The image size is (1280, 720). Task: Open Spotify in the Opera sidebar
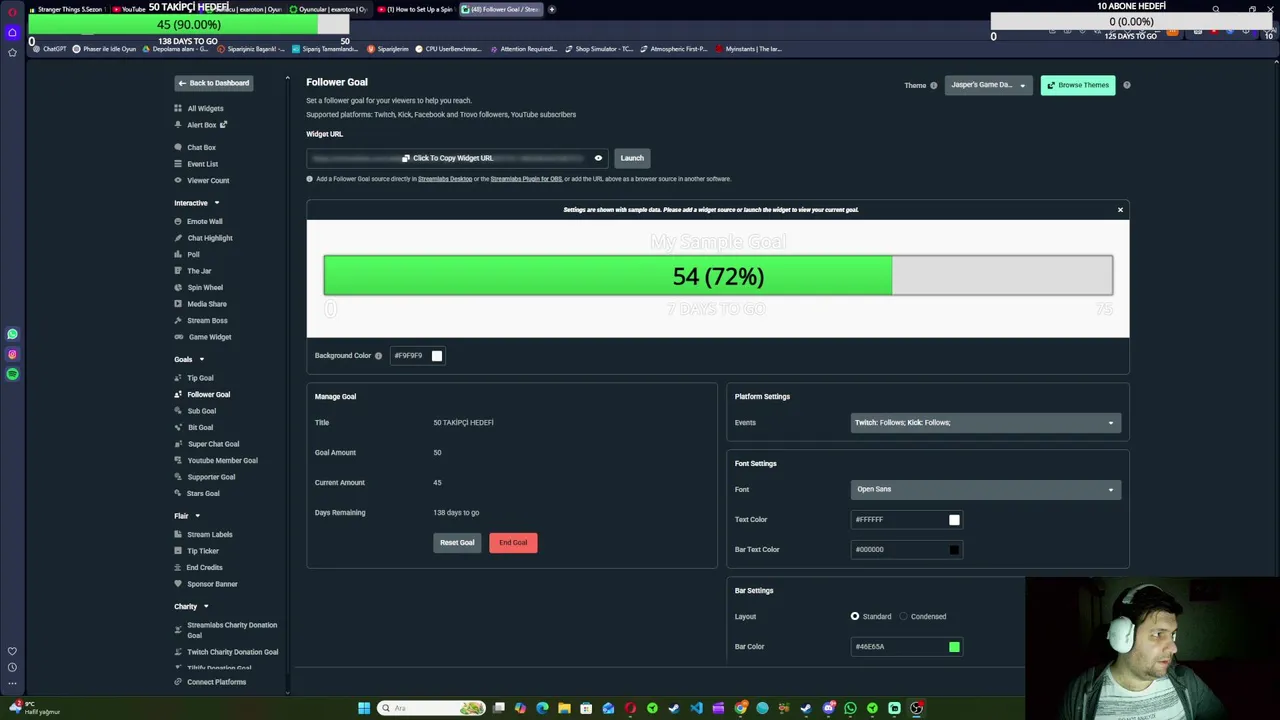point(12,374)
